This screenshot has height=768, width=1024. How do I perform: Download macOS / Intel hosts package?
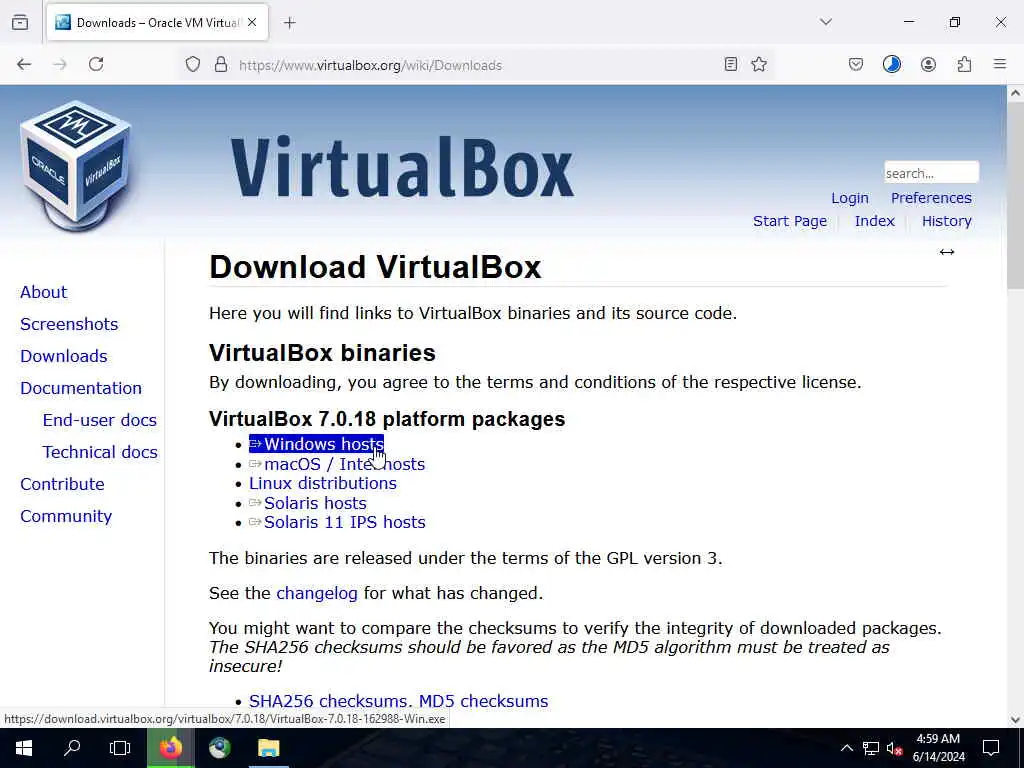click(x=337, y=464)
